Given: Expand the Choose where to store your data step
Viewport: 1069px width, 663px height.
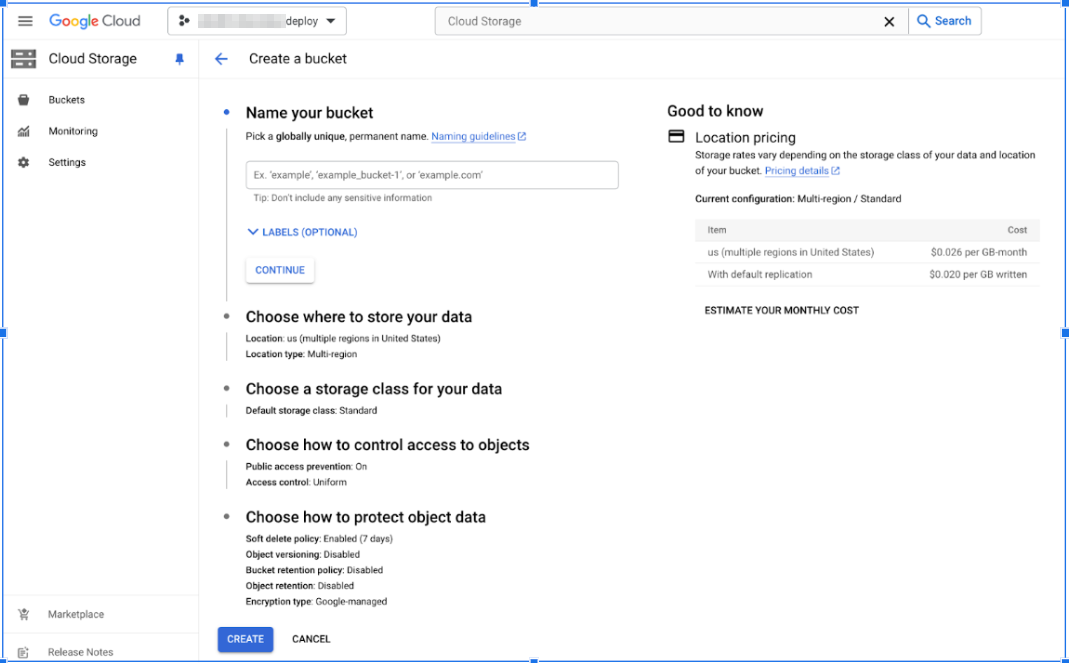Looking at the screenshot, I should (358, 317).
